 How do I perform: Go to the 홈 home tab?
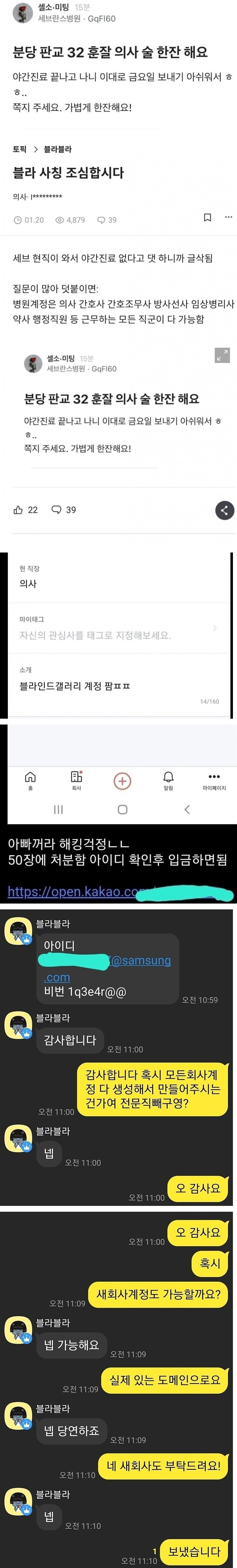tap(30, 780)
